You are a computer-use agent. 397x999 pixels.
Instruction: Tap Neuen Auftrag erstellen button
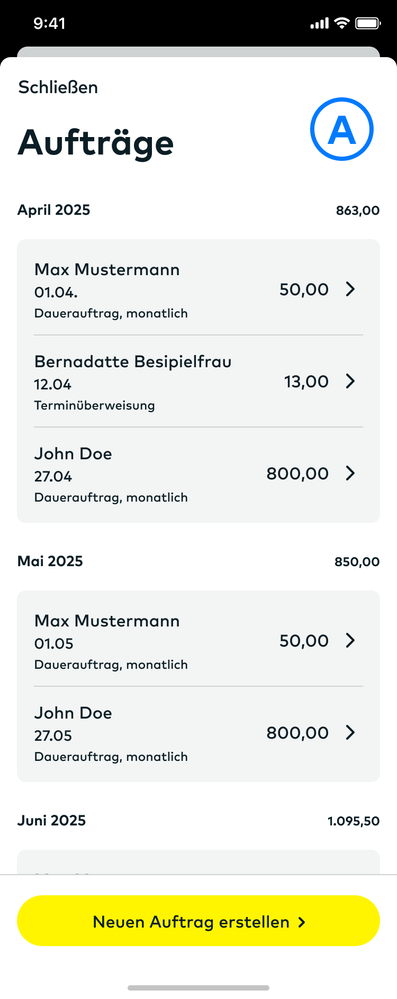pyautogui.click(x=198, y=921)
